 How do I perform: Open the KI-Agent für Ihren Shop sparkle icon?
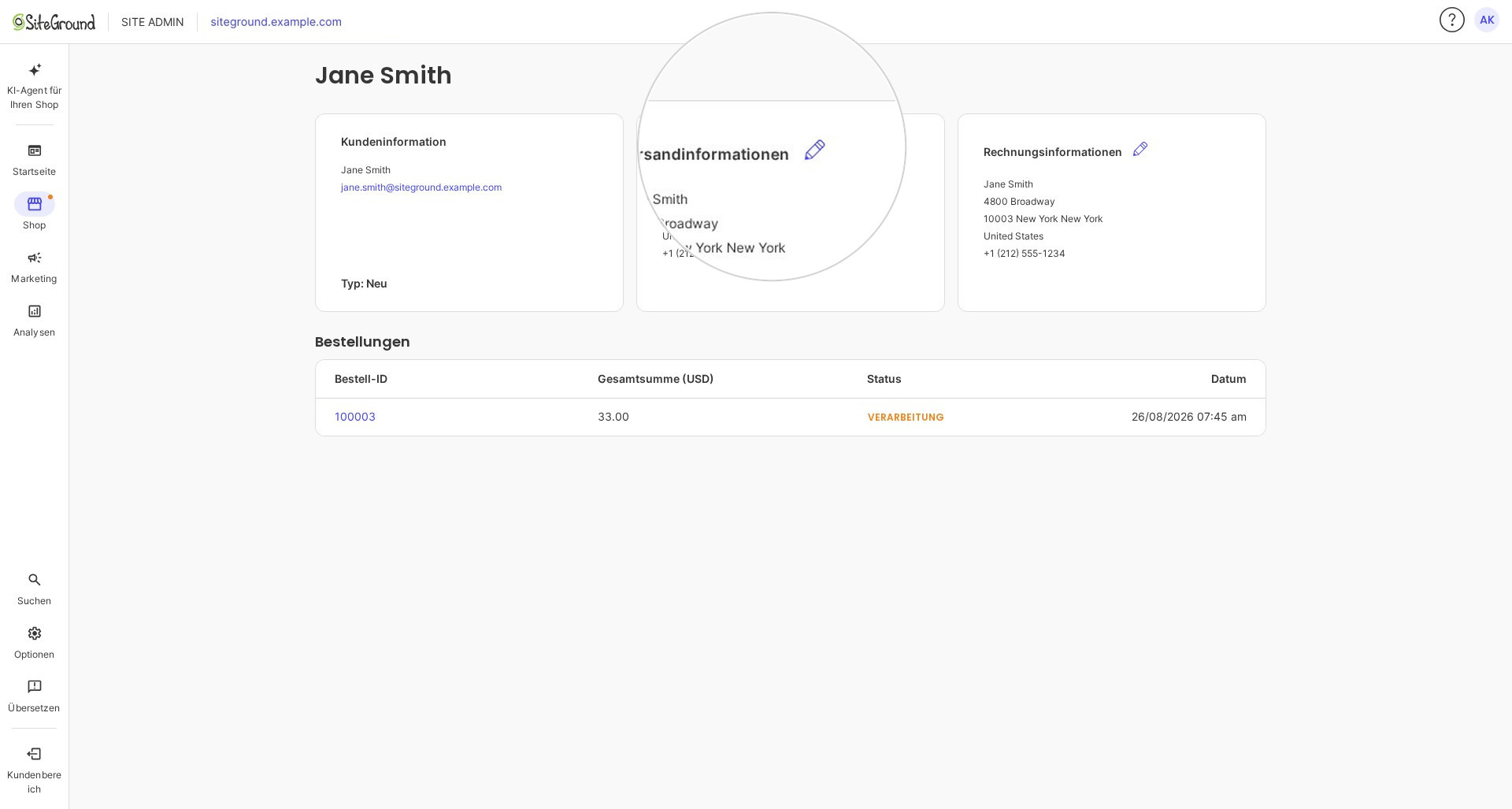[35, 70]
